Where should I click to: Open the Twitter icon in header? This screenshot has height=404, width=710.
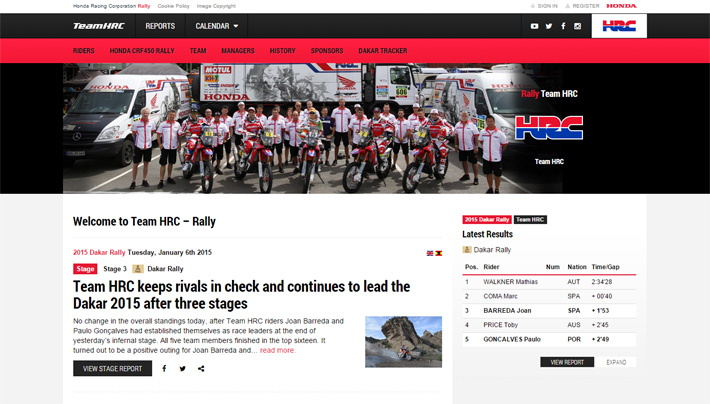[549, 26]
